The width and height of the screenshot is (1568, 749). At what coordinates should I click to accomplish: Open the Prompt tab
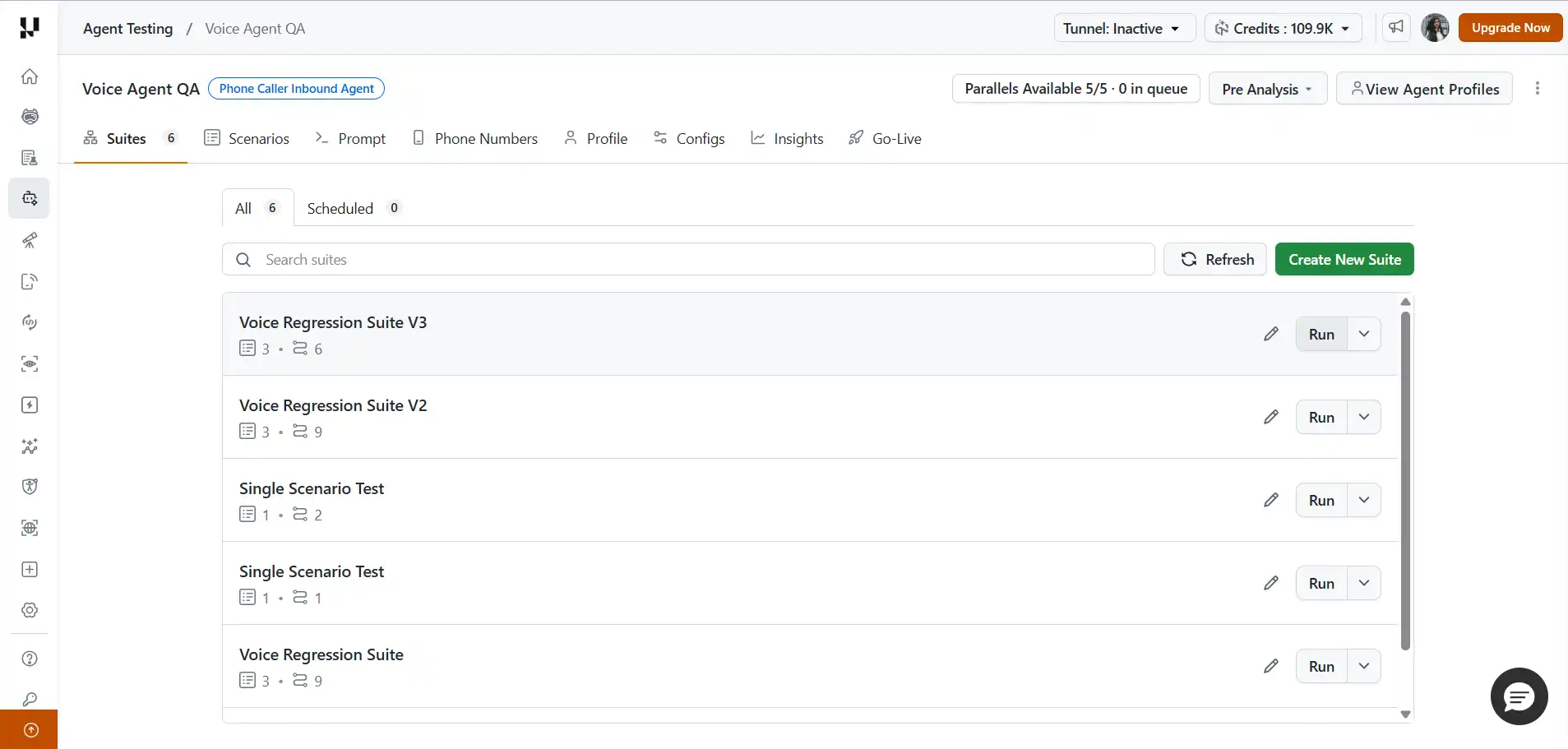point(350,138)
